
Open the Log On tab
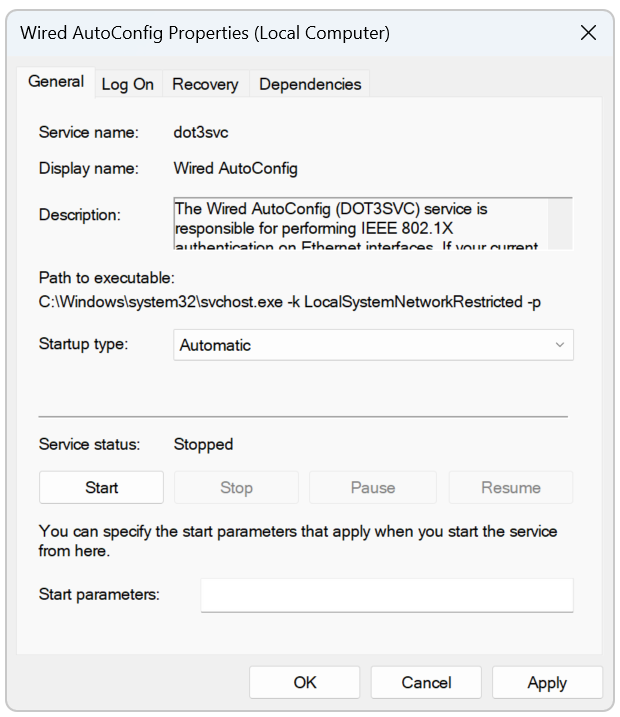pos(127,85)
